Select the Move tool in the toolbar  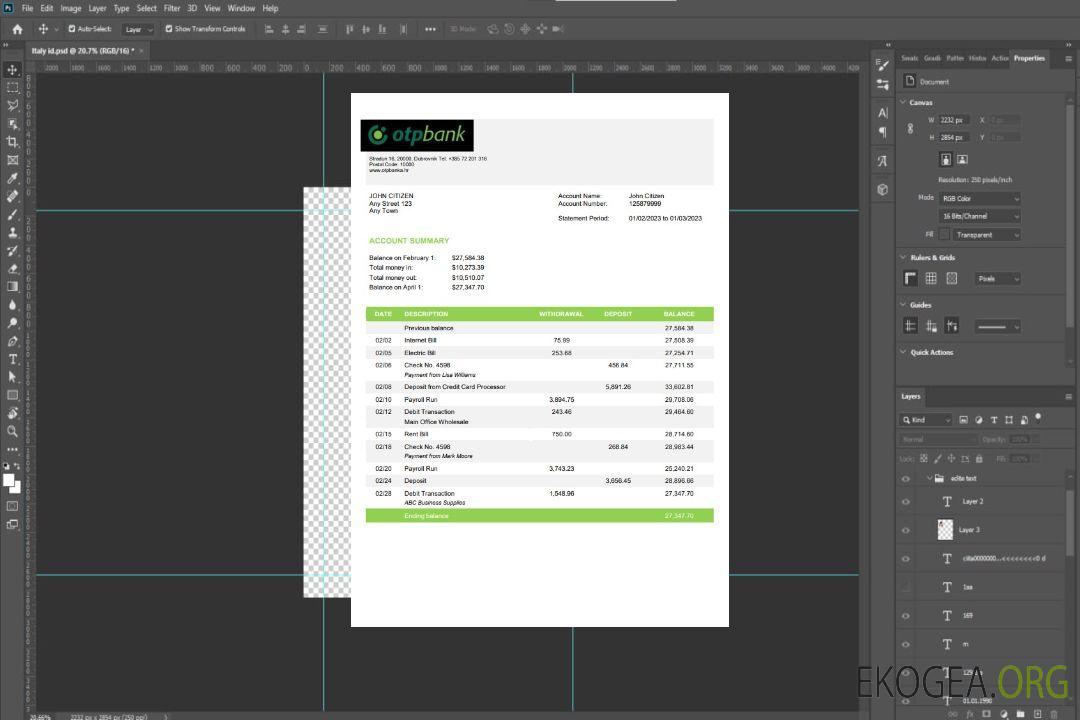(x=12, y=70)
